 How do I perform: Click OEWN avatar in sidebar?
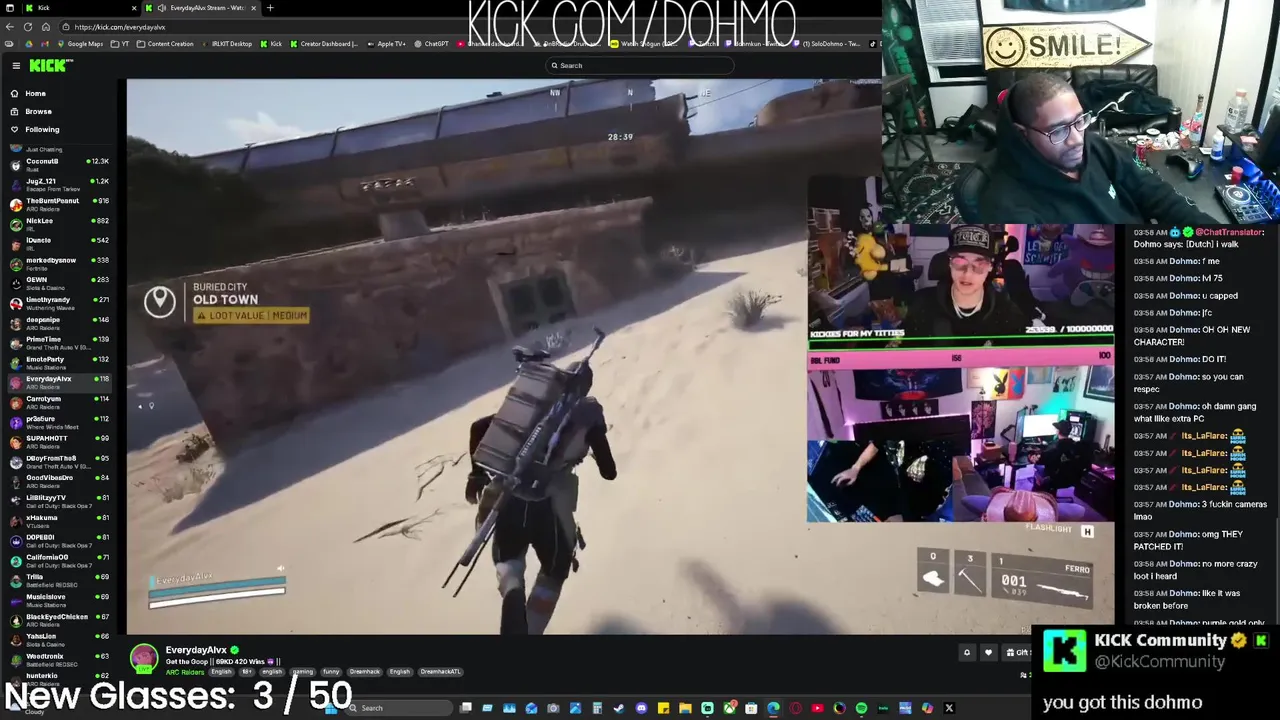coord(15,283)
